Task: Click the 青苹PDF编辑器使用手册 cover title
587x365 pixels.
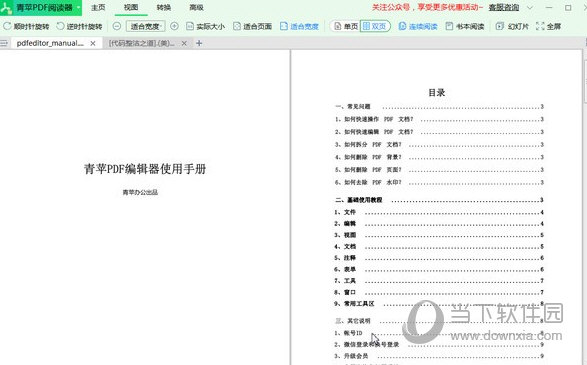Action: coord(145,169)
